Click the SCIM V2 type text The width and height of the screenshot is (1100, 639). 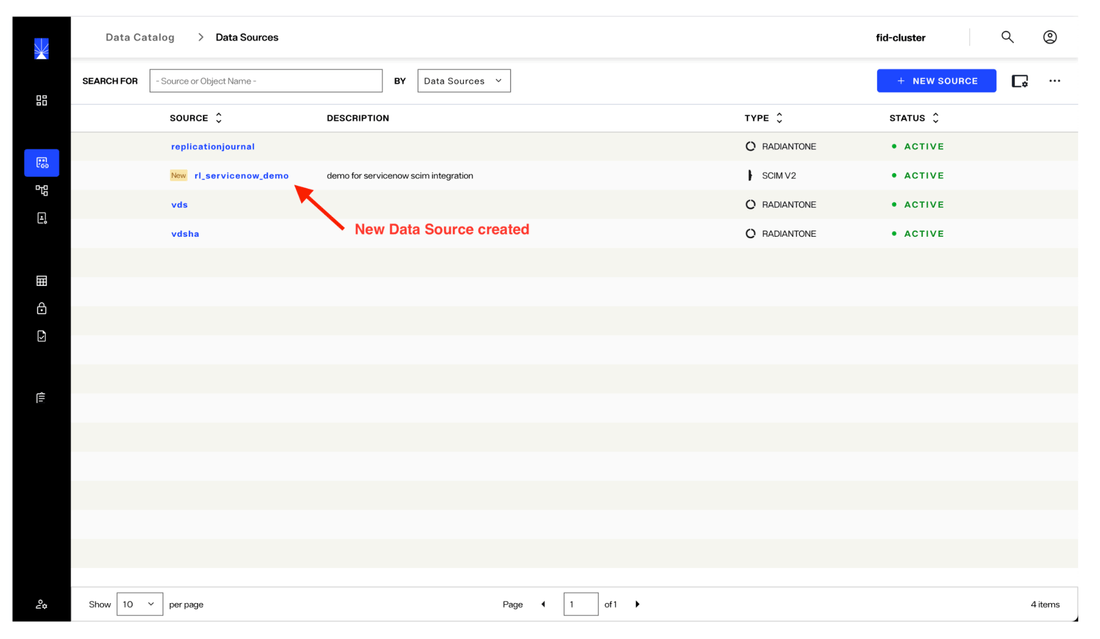click(779, 175)
